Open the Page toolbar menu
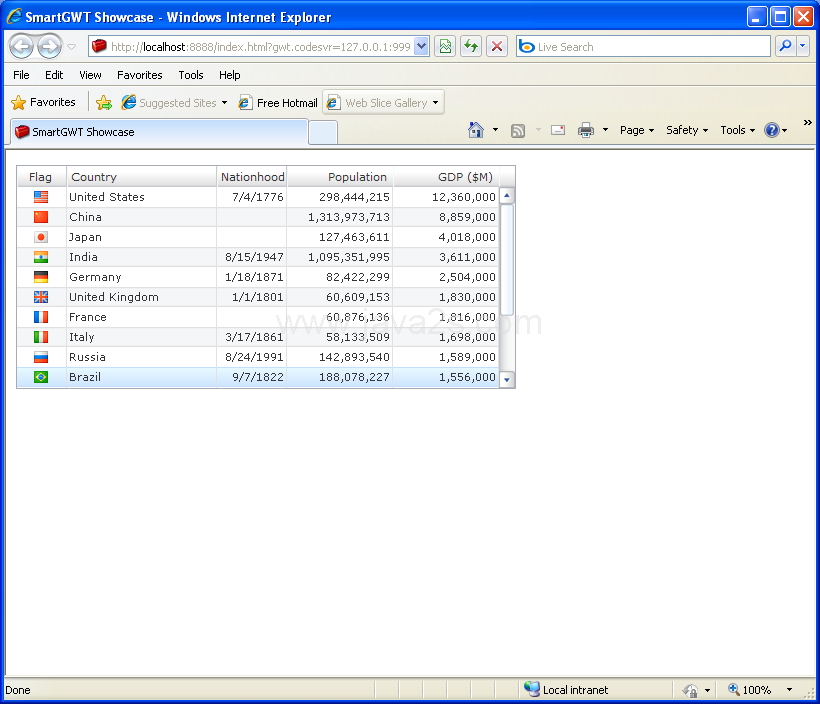This screenshot has height=704, width=820. pos(637,130)
